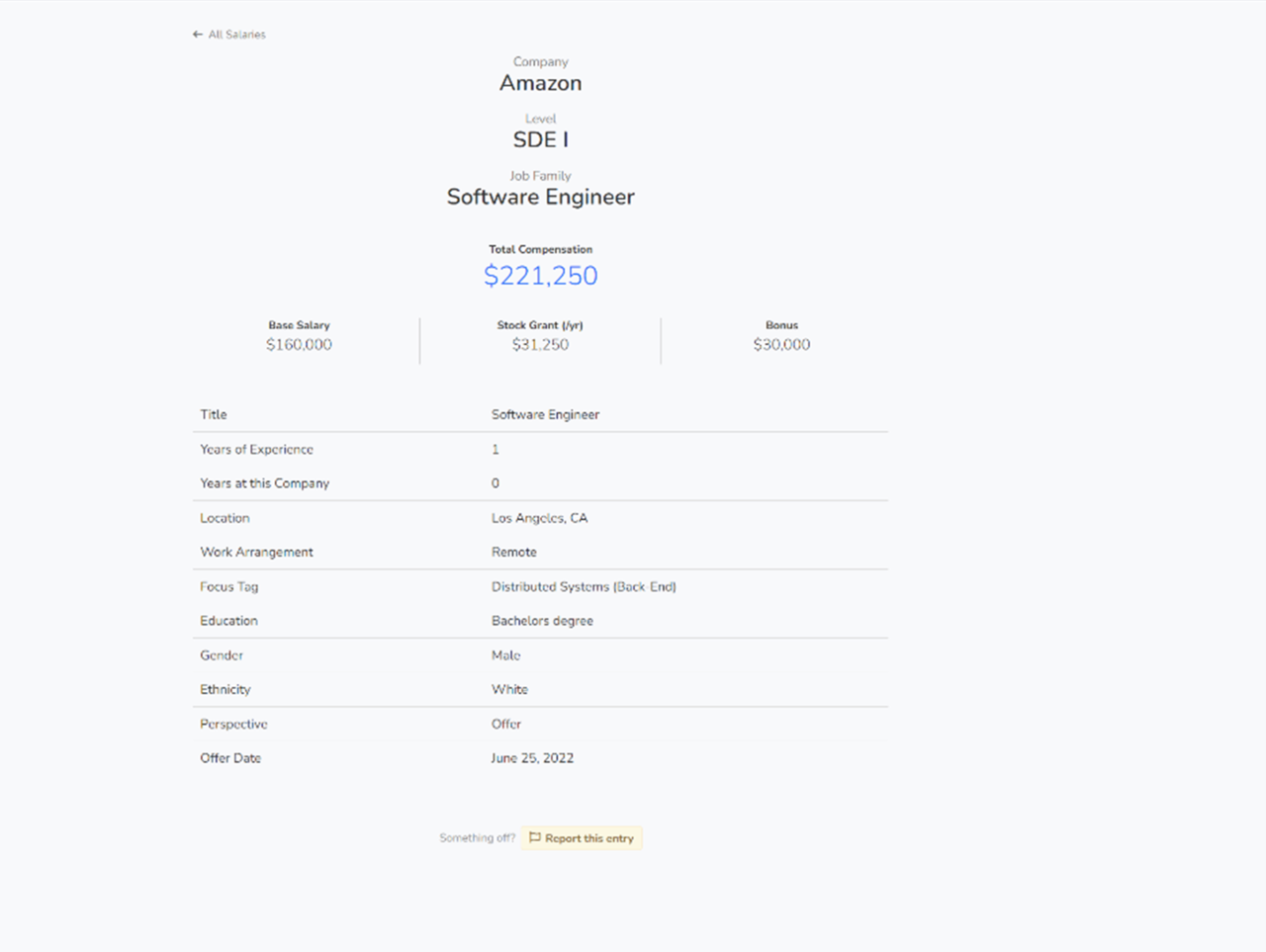The image size is (1266, 952).
Task: Click the Title row label
Action: click(x=214, y=415)
